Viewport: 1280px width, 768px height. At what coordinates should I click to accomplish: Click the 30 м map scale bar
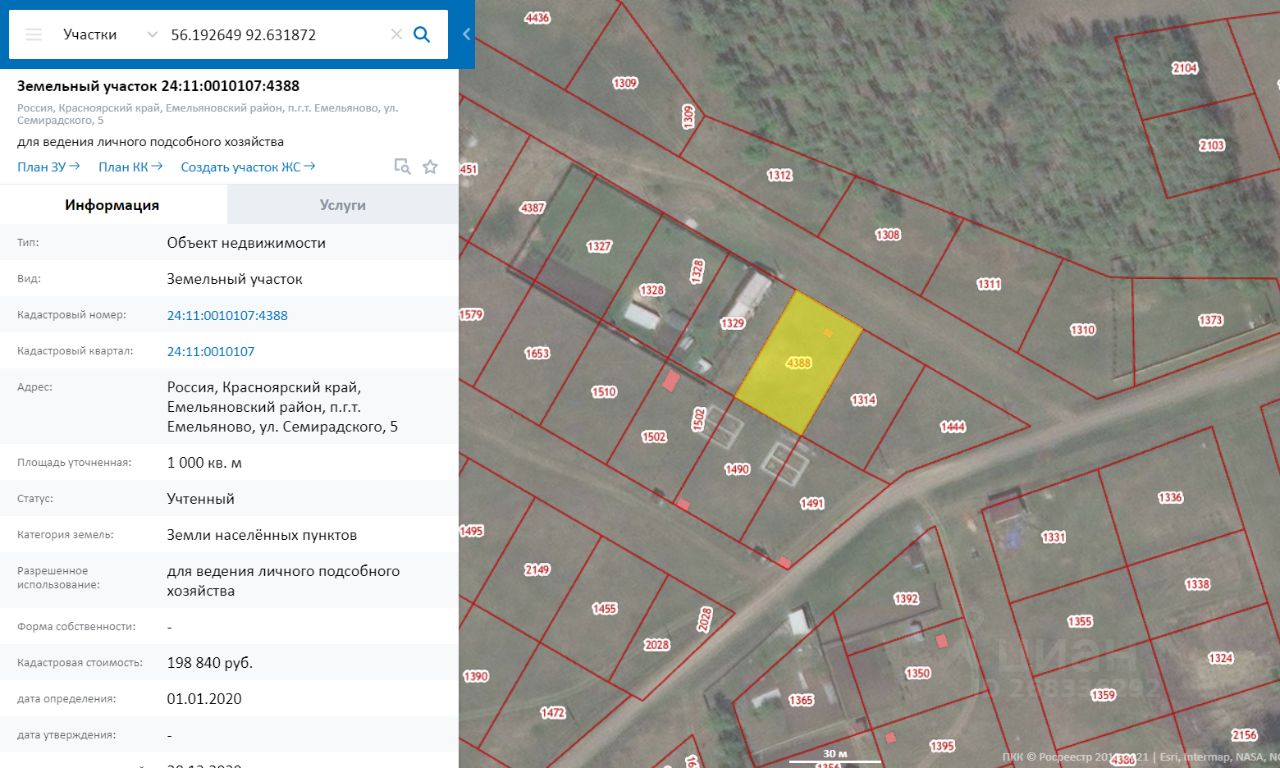[835, 756]
